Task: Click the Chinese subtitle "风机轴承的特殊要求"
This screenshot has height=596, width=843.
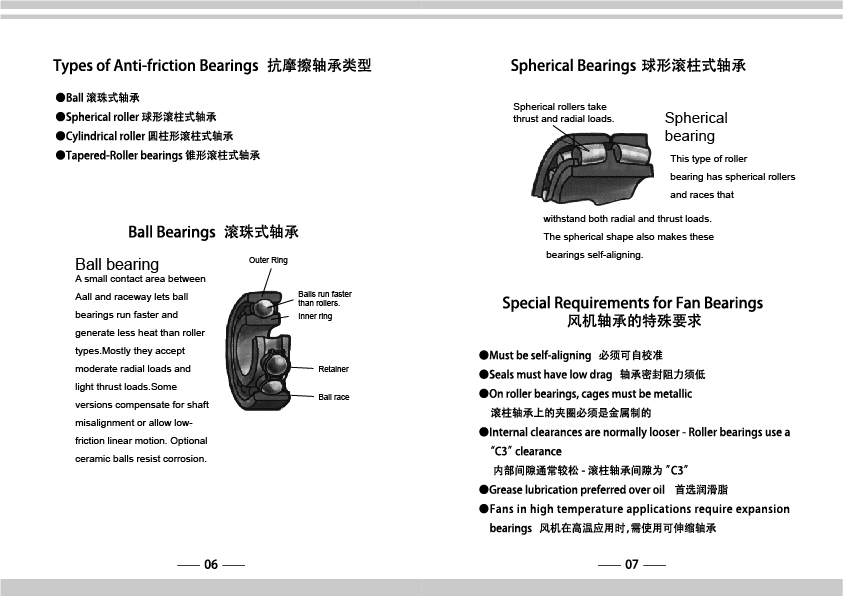Action: [634, 321]
